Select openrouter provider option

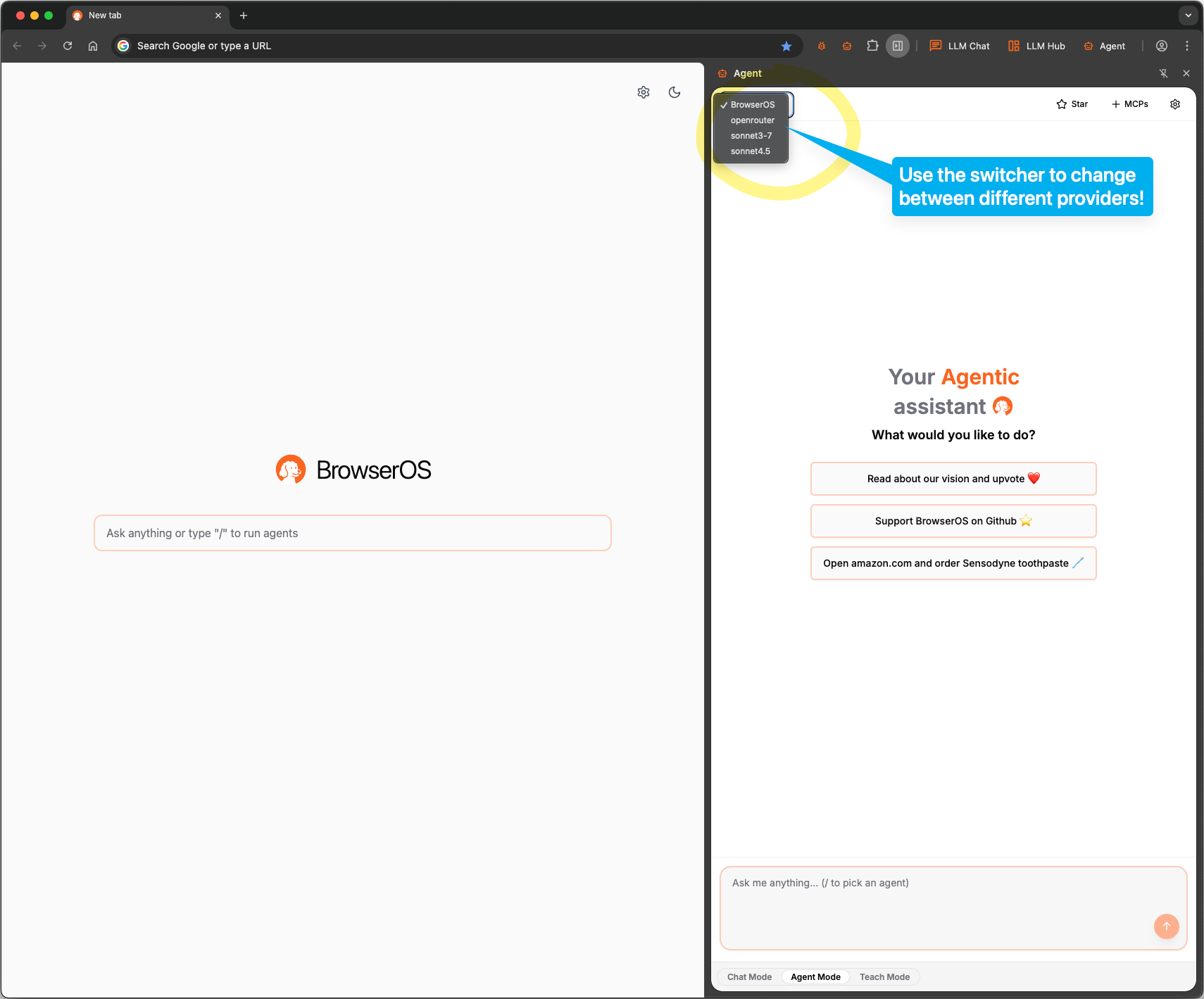(751, 120)
